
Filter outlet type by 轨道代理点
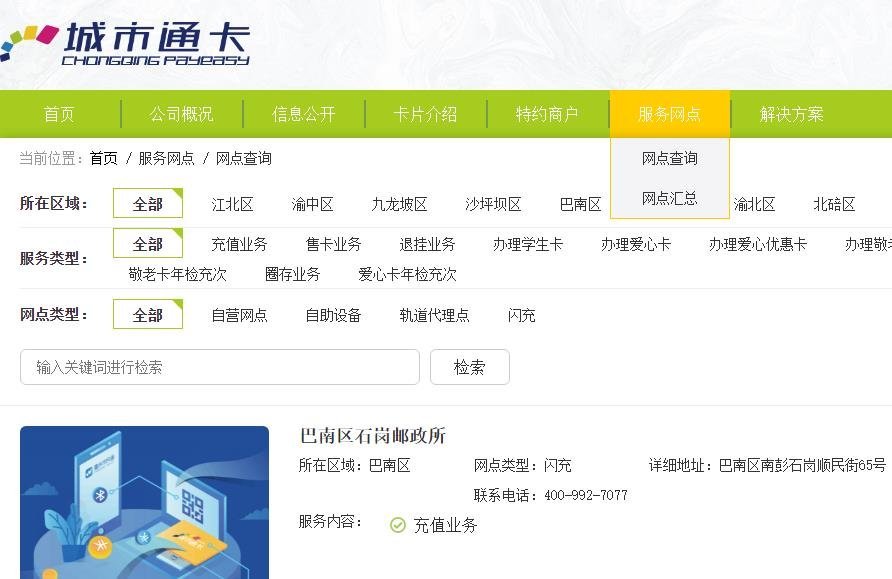(x=434, y=315)
